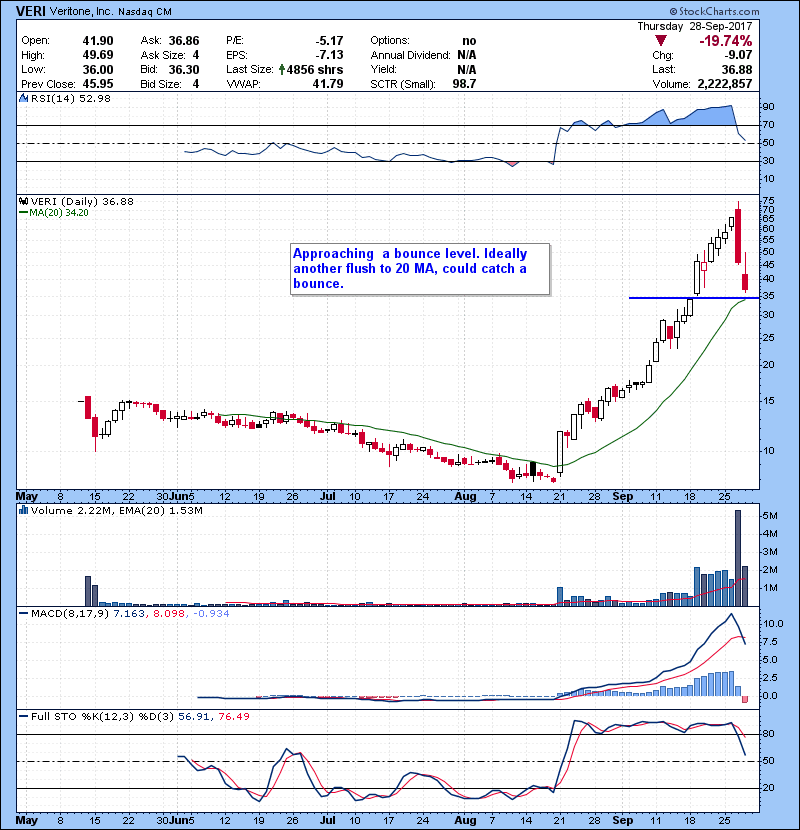Click the Aug label on the bottom date axis

pos(465,820)
